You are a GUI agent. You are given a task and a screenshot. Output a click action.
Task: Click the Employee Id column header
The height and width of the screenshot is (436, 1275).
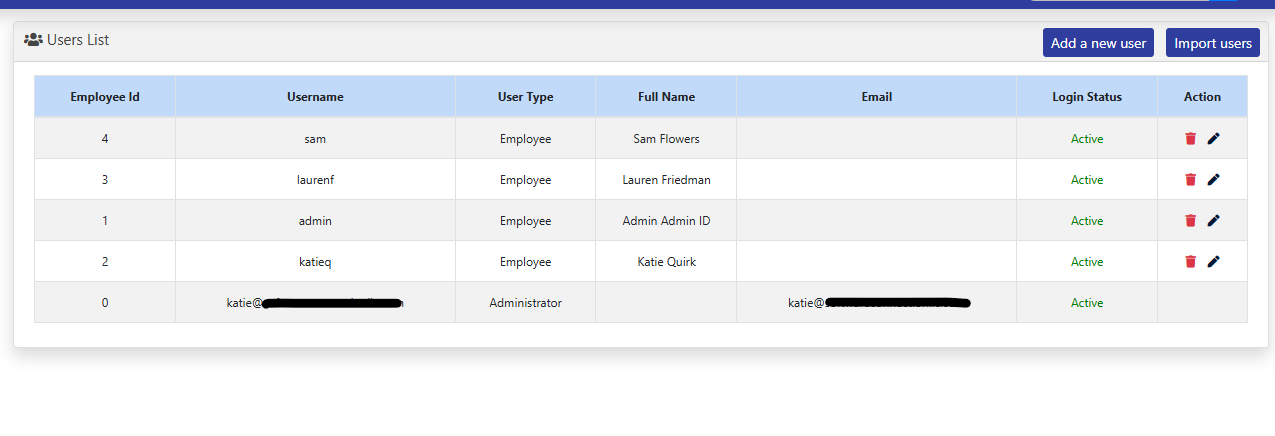tap(105, 97)
